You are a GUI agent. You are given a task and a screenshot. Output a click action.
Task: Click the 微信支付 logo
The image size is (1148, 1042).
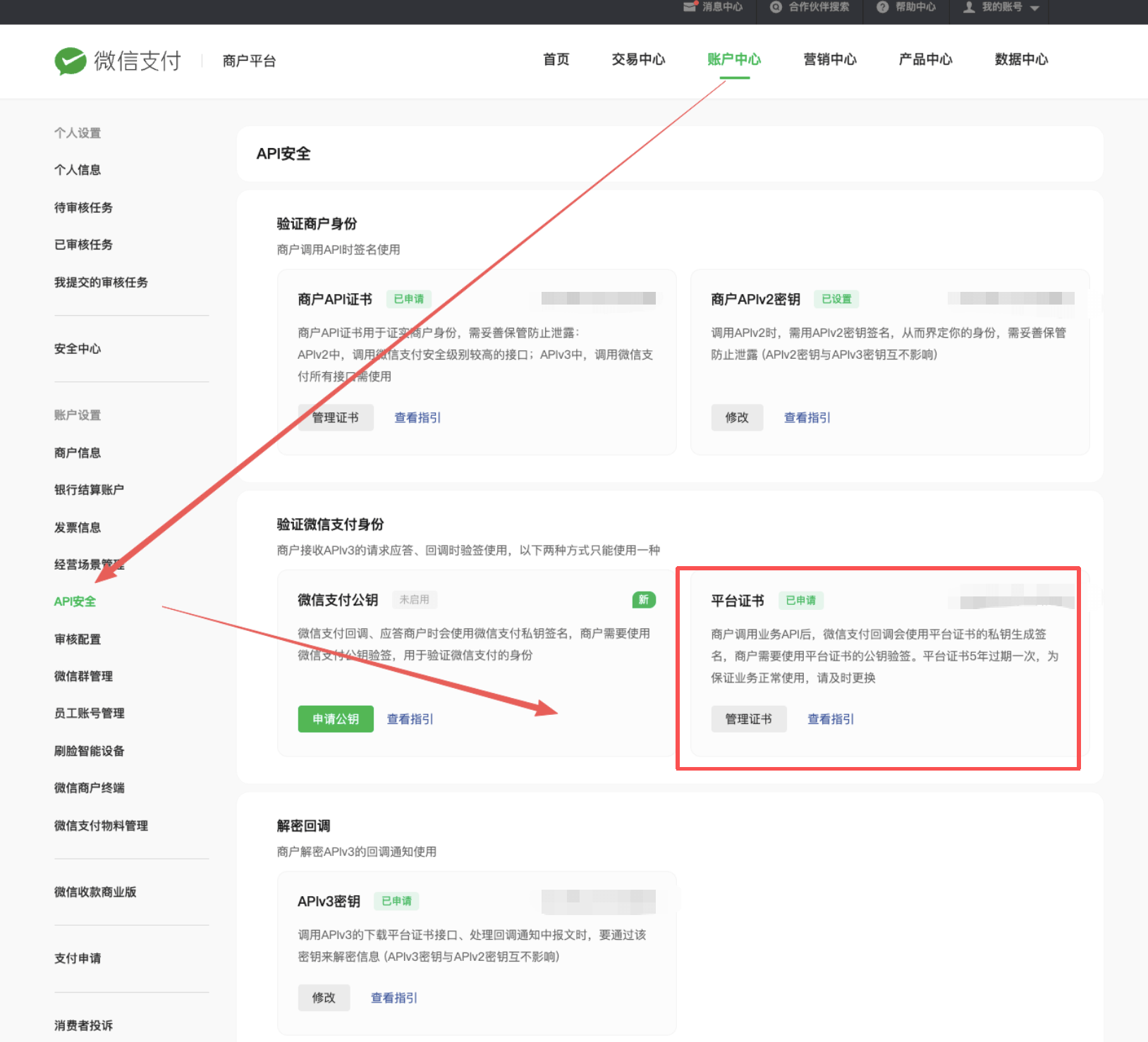pyautogui.click(x=118, y=61)
